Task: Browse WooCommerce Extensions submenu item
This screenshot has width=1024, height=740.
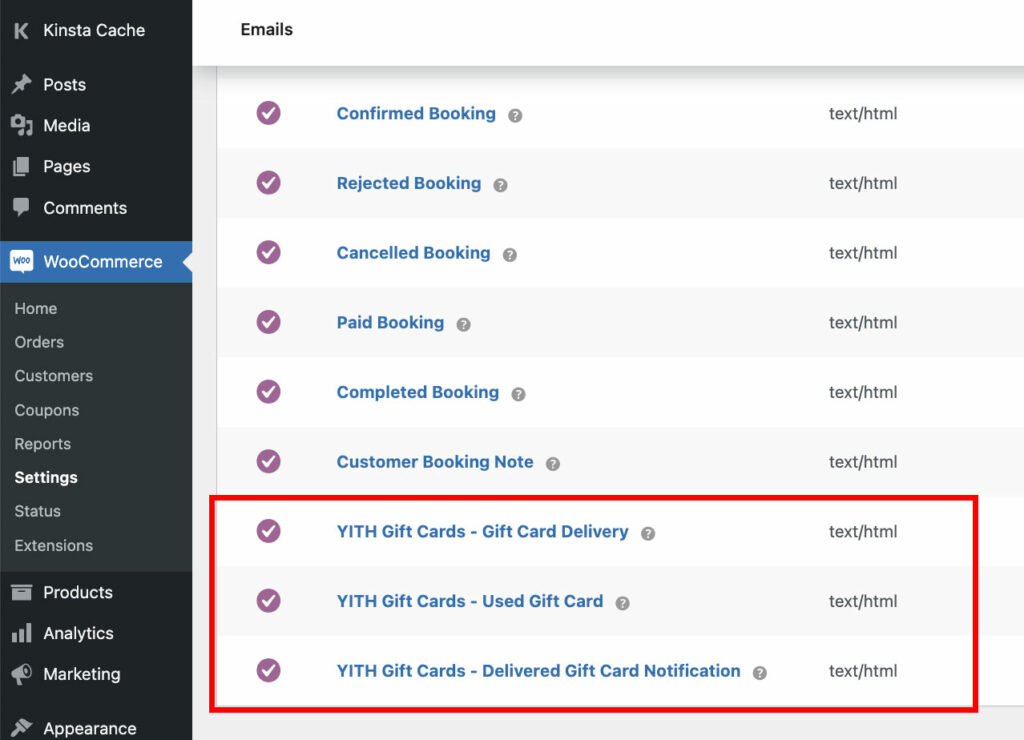Action: 54,545
